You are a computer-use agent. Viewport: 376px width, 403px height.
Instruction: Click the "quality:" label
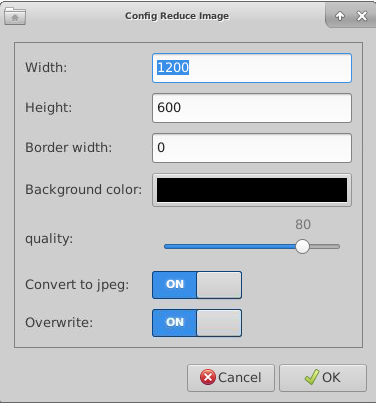click(x=49, y=239)
